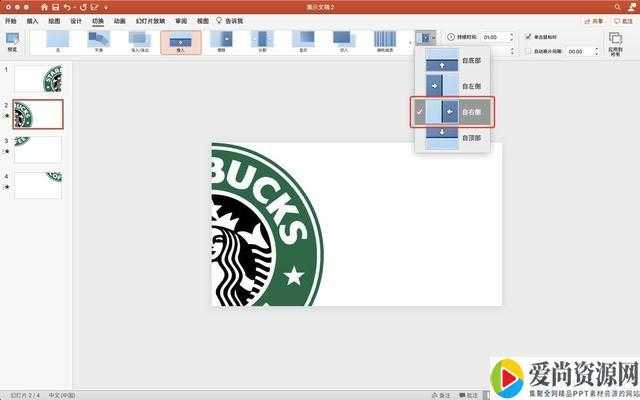This screenshot has width=640, height=400.
Task: Open the effect options dropdown button
Action: [425, 37]
